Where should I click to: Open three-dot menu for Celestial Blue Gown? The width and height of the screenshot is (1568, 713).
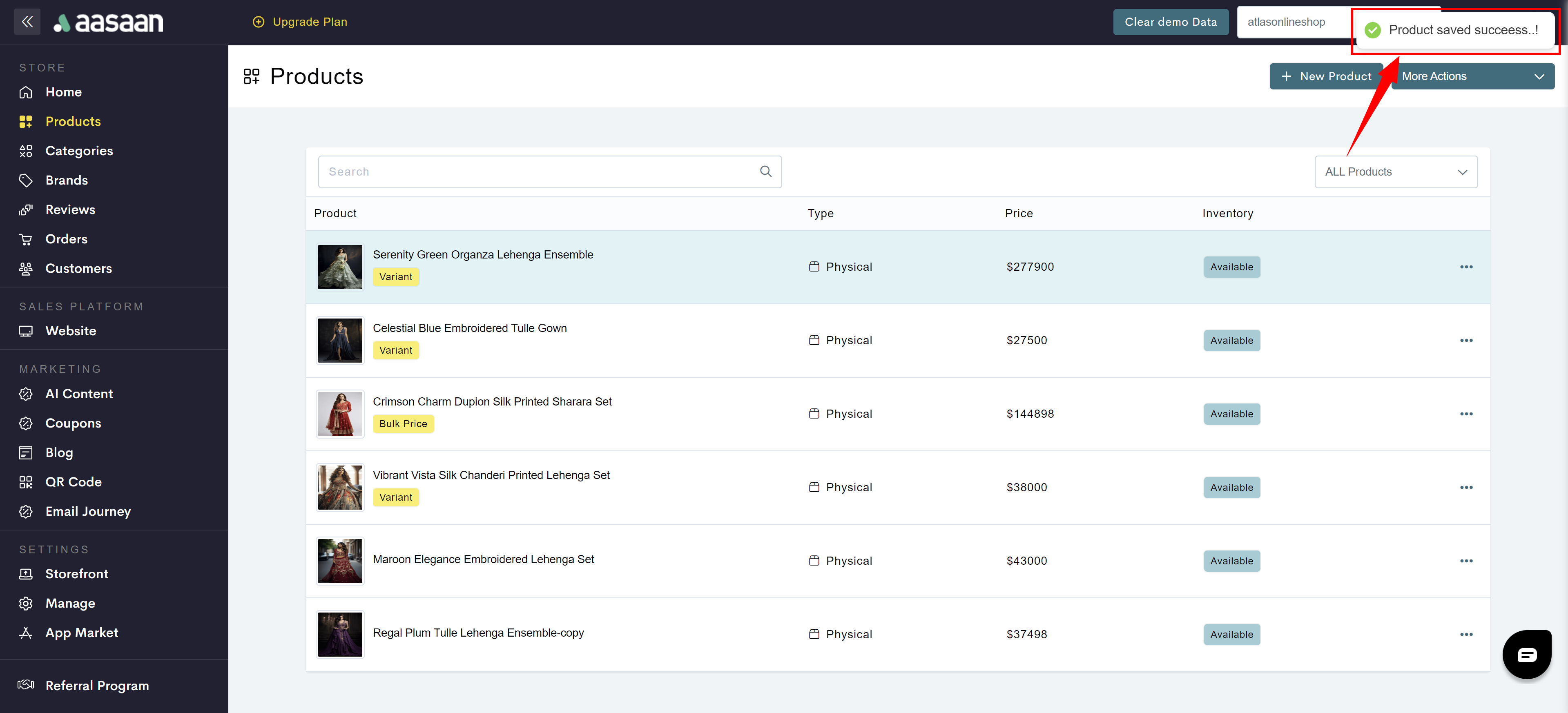pyautogui.click(x=1466, y=340)
